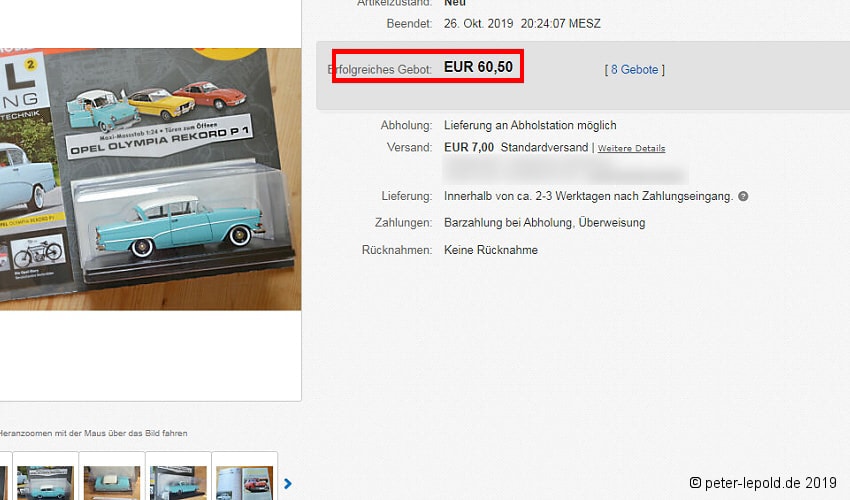Show next thumbnails with blue right arrow
Image resolution: width=850 pixels, height=500 pixels.
(x=288, y=483)
